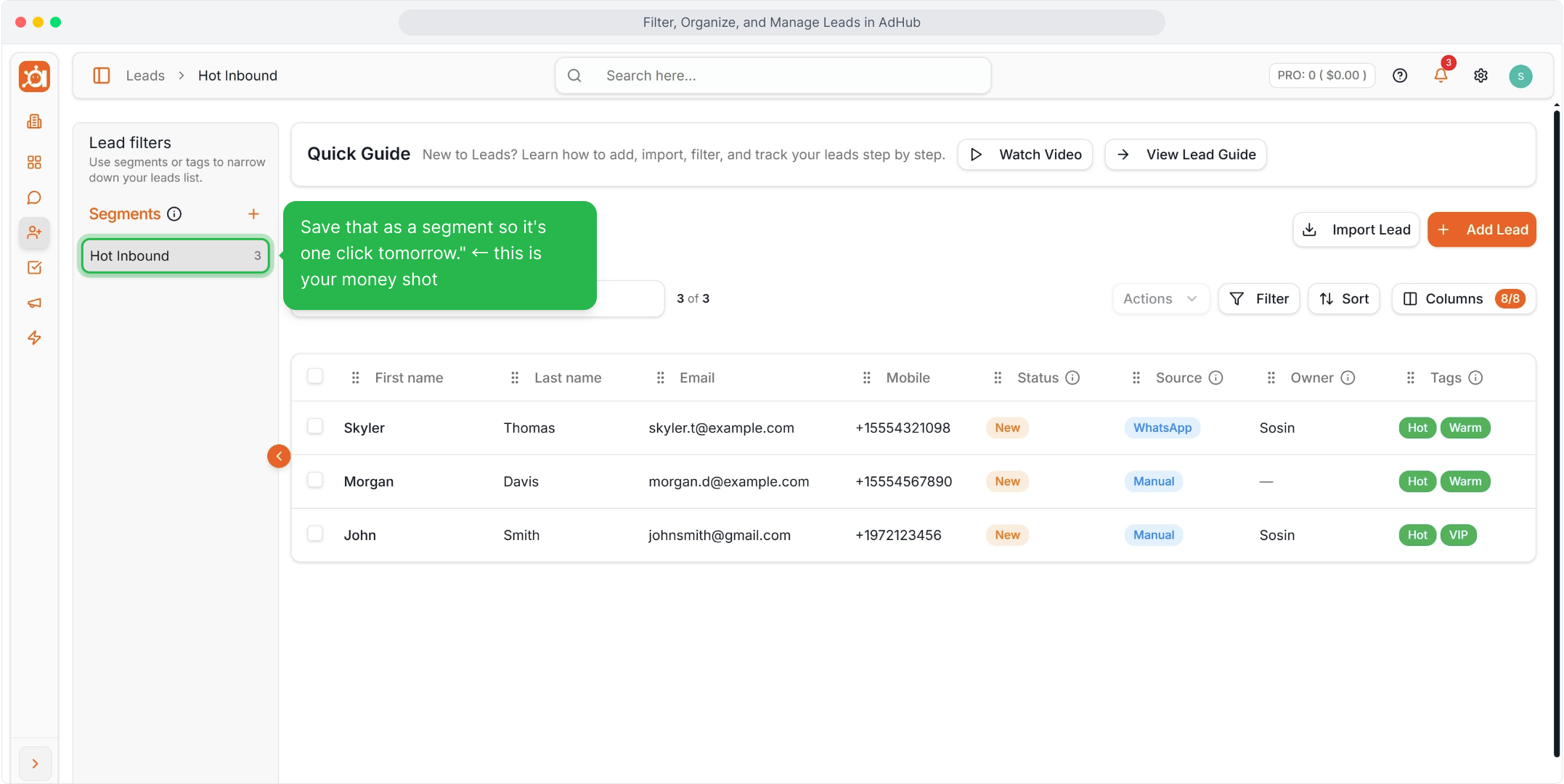Click the help question mark icon

pyautogui.click(x=1400, y=75)
